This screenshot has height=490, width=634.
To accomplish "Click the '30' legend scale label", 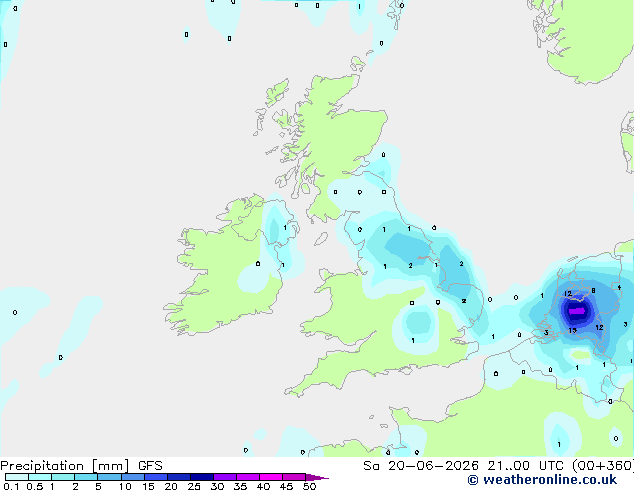I will click(217, 486).
